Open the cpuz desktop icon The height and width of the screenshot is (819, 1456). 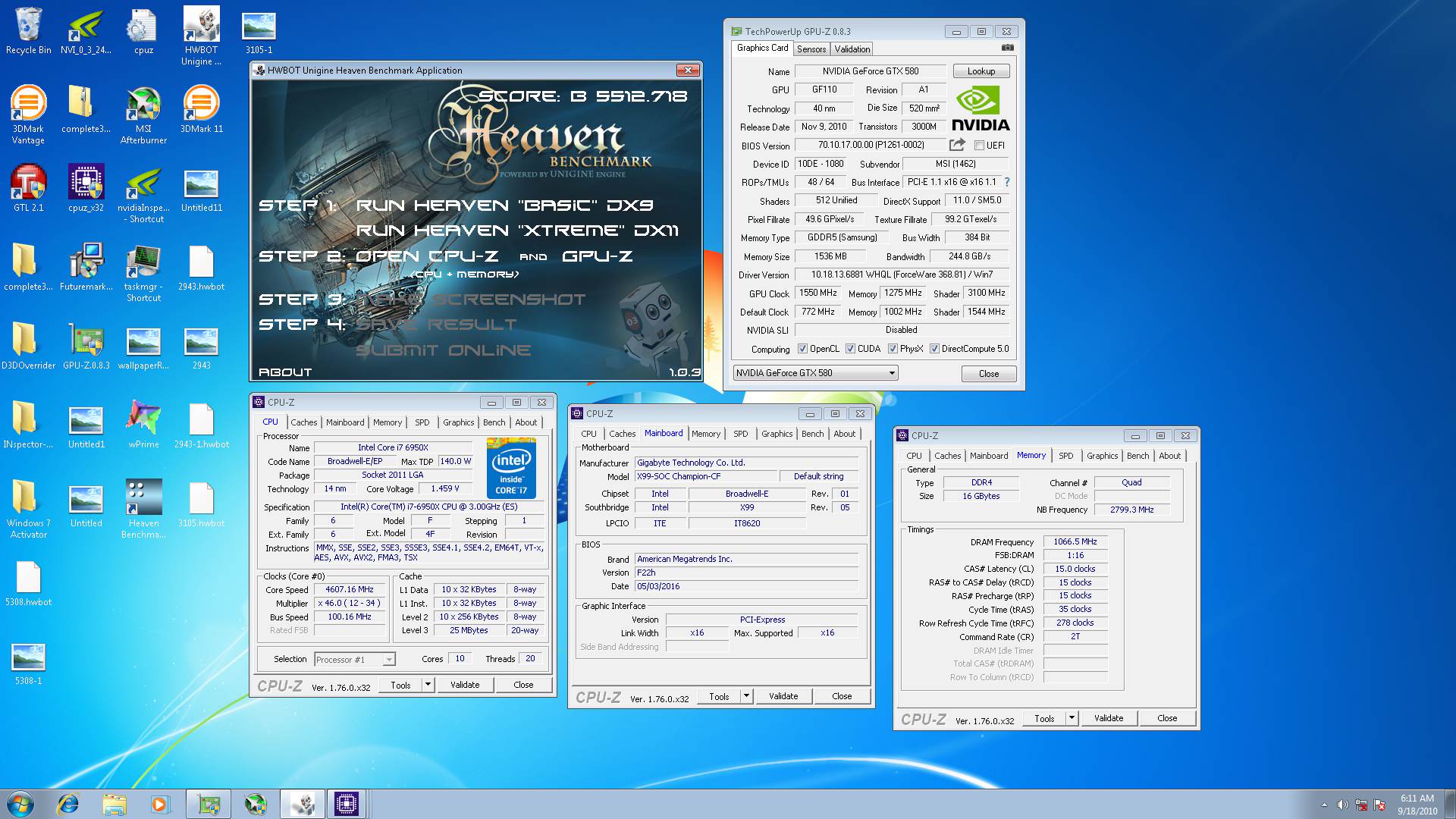tap(143, 32)
